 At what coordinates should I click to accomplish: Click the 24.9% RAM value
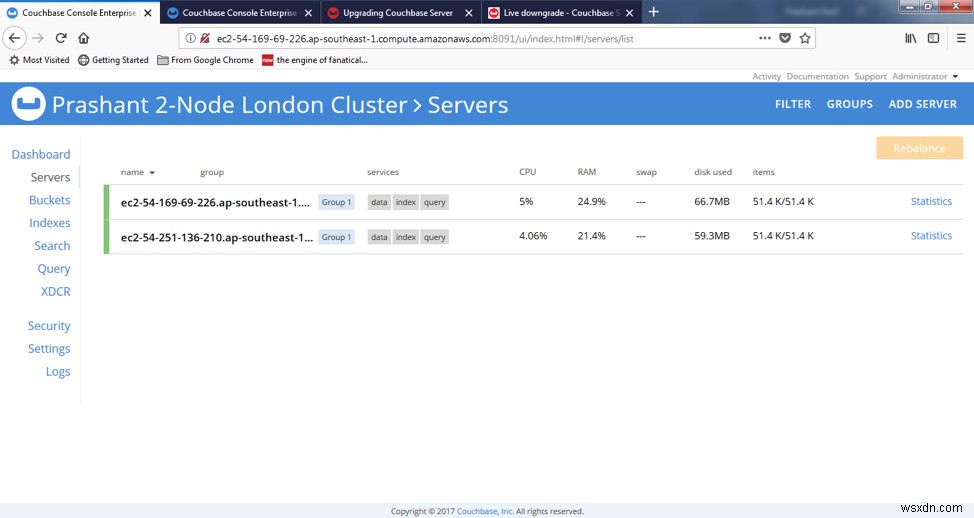click(x=591, y=201)
